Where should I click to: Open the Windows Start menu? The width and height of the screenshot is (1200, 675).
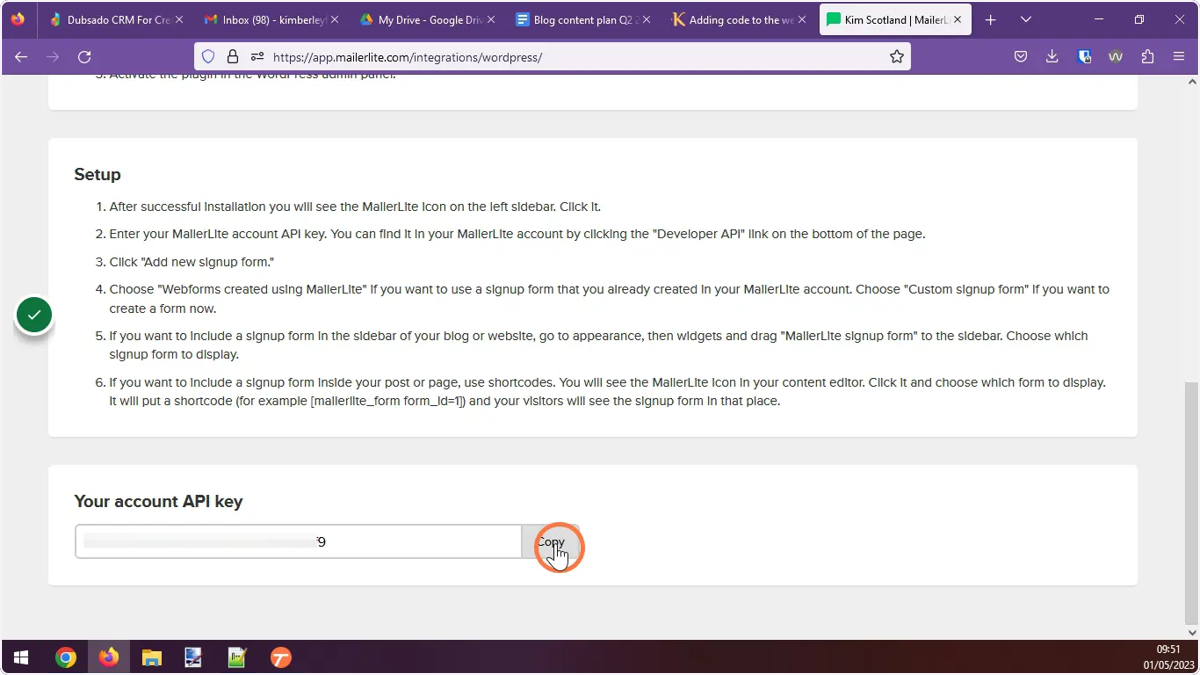click(21, 657)
